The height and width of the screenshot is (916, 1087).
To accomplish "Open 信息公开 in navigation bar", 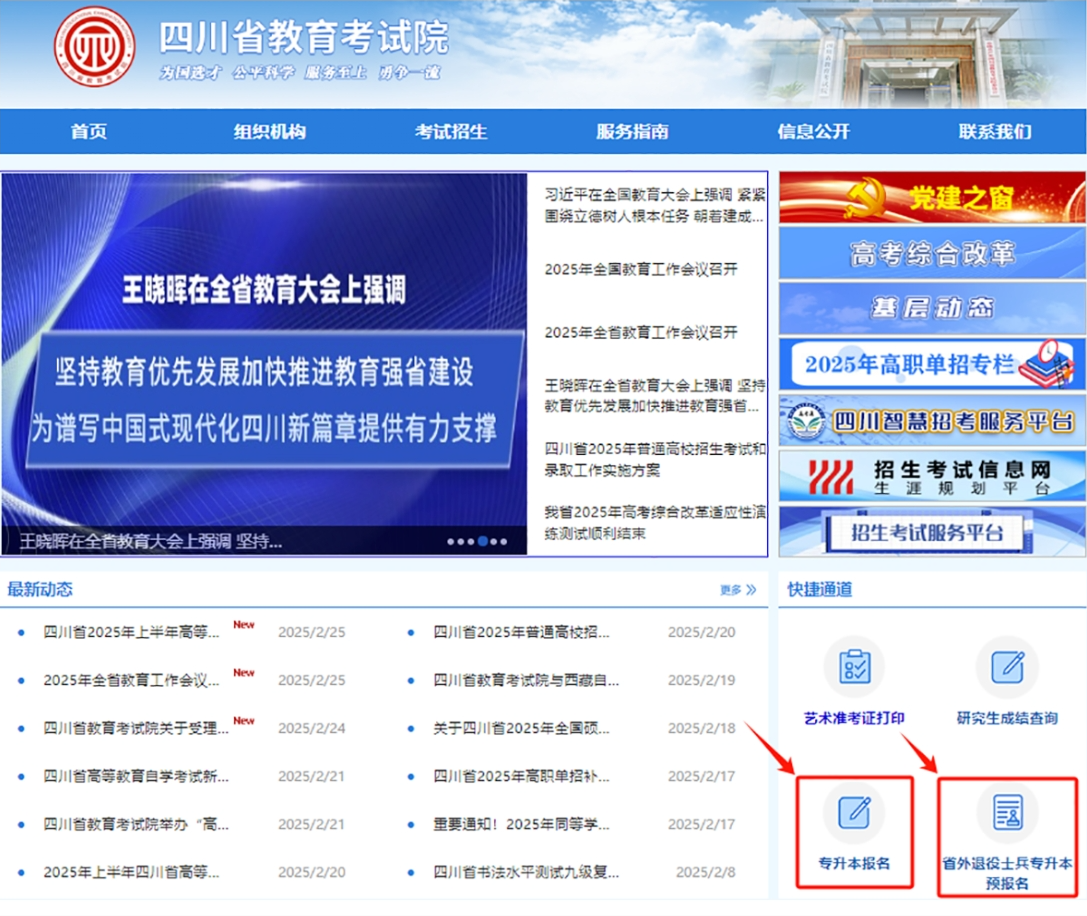I will pos(813,131).
